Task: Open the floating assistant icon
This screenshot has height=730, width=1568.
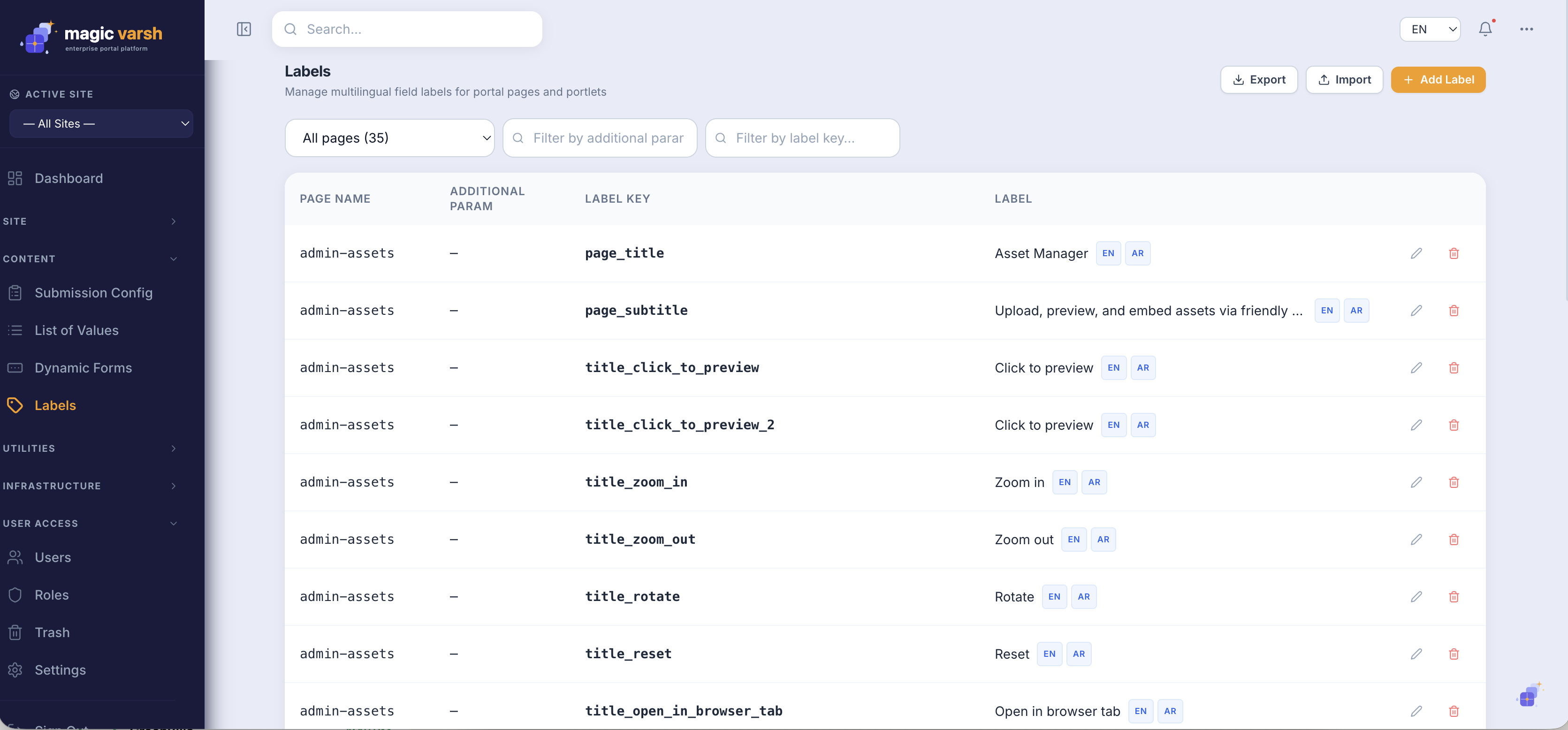Action: [x=1529, y=695]
